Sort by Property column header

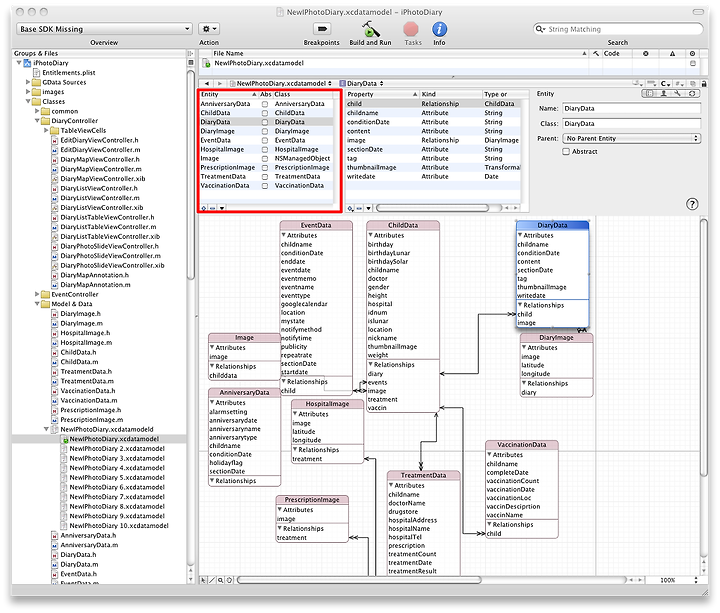click(382, 94)
